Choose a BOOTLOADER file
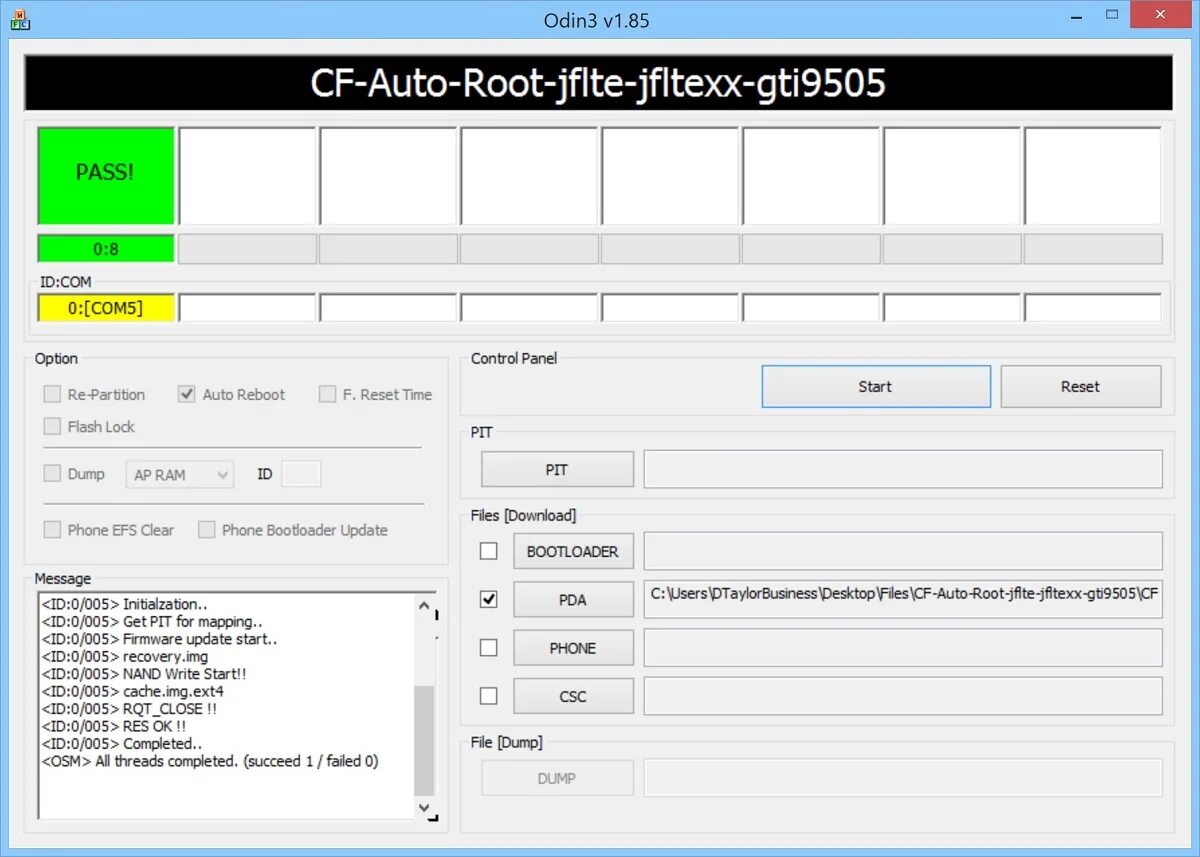 [573, 551]
